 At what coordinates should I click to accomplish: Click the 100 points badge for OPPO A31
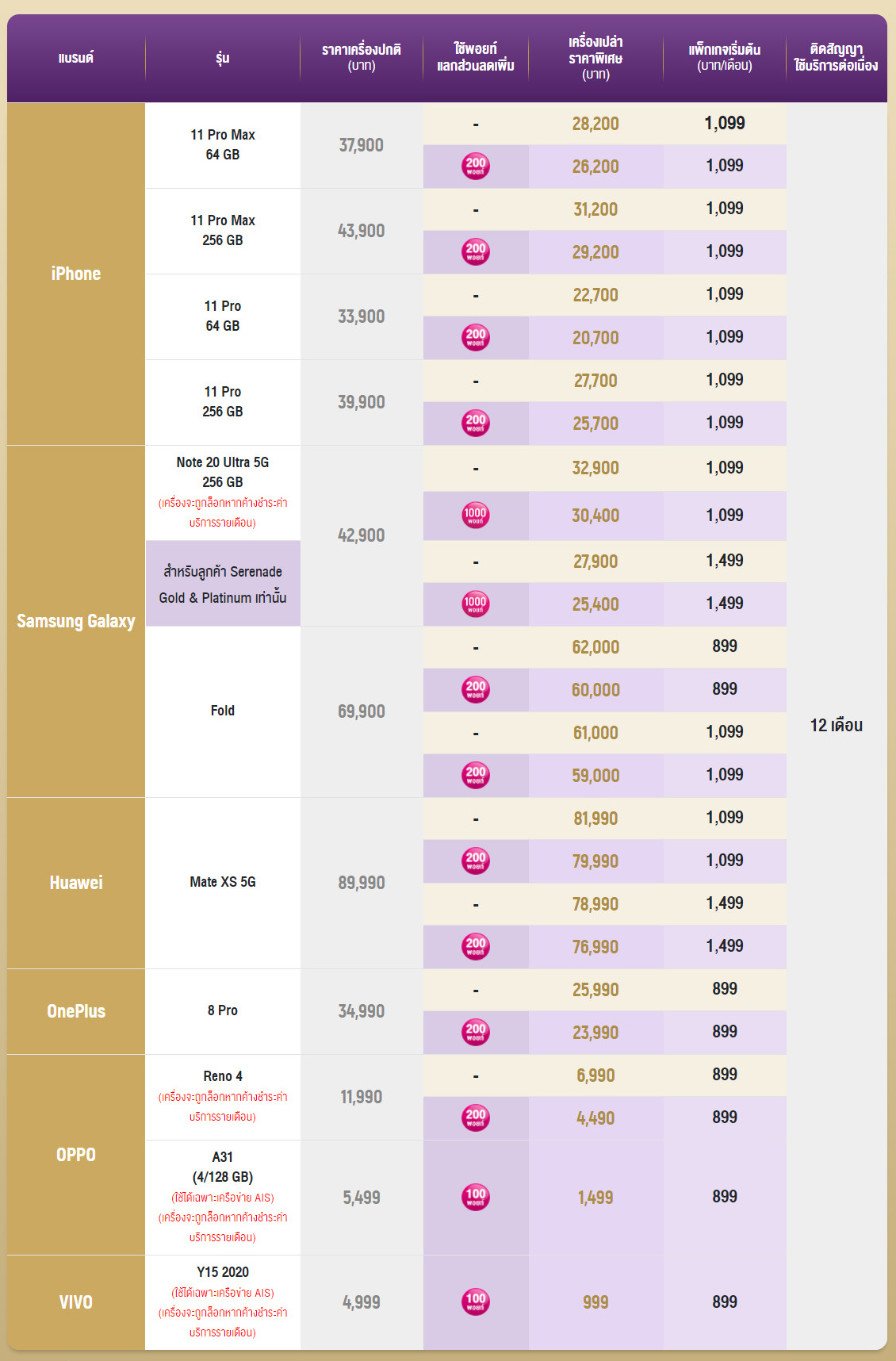pyautogui.click(x=476, y=1197)
